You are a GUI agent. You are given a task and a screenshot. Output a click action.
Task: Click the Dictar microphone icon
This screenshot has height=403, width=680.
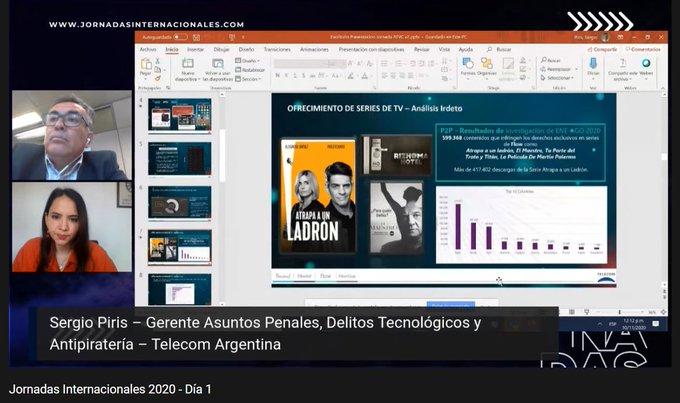593,64
